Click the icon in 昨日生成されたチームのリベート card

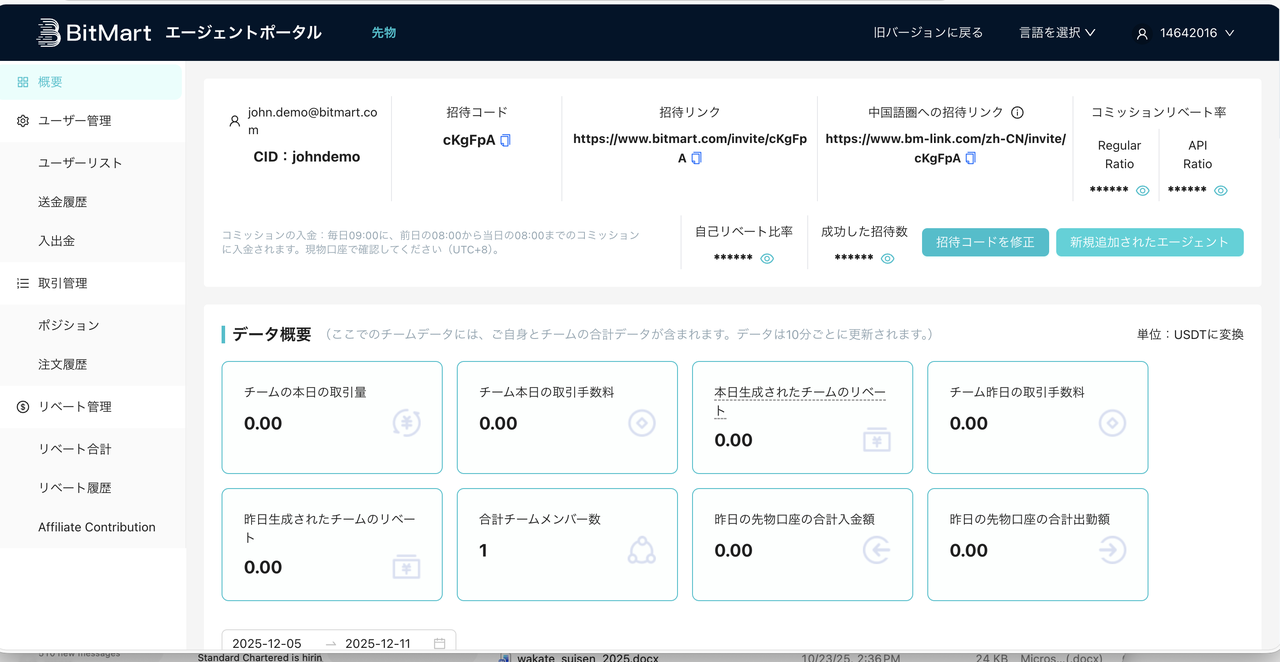coord(406,567)
